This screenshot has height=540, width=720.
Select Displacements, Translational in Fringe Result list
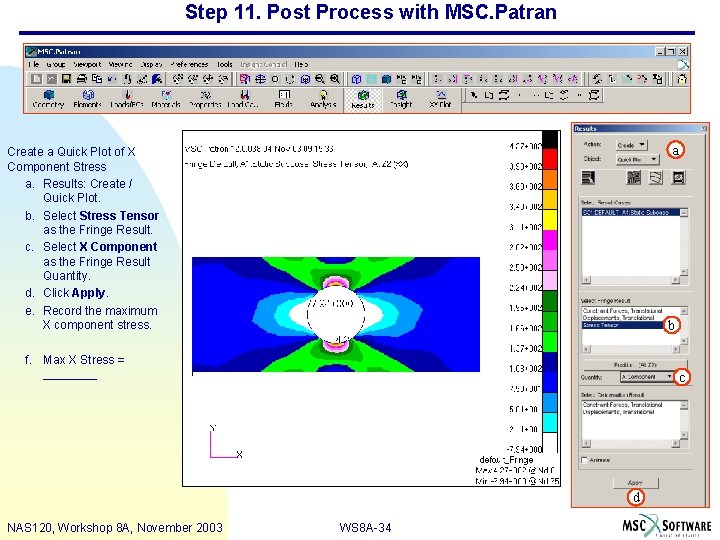[618, 318]
